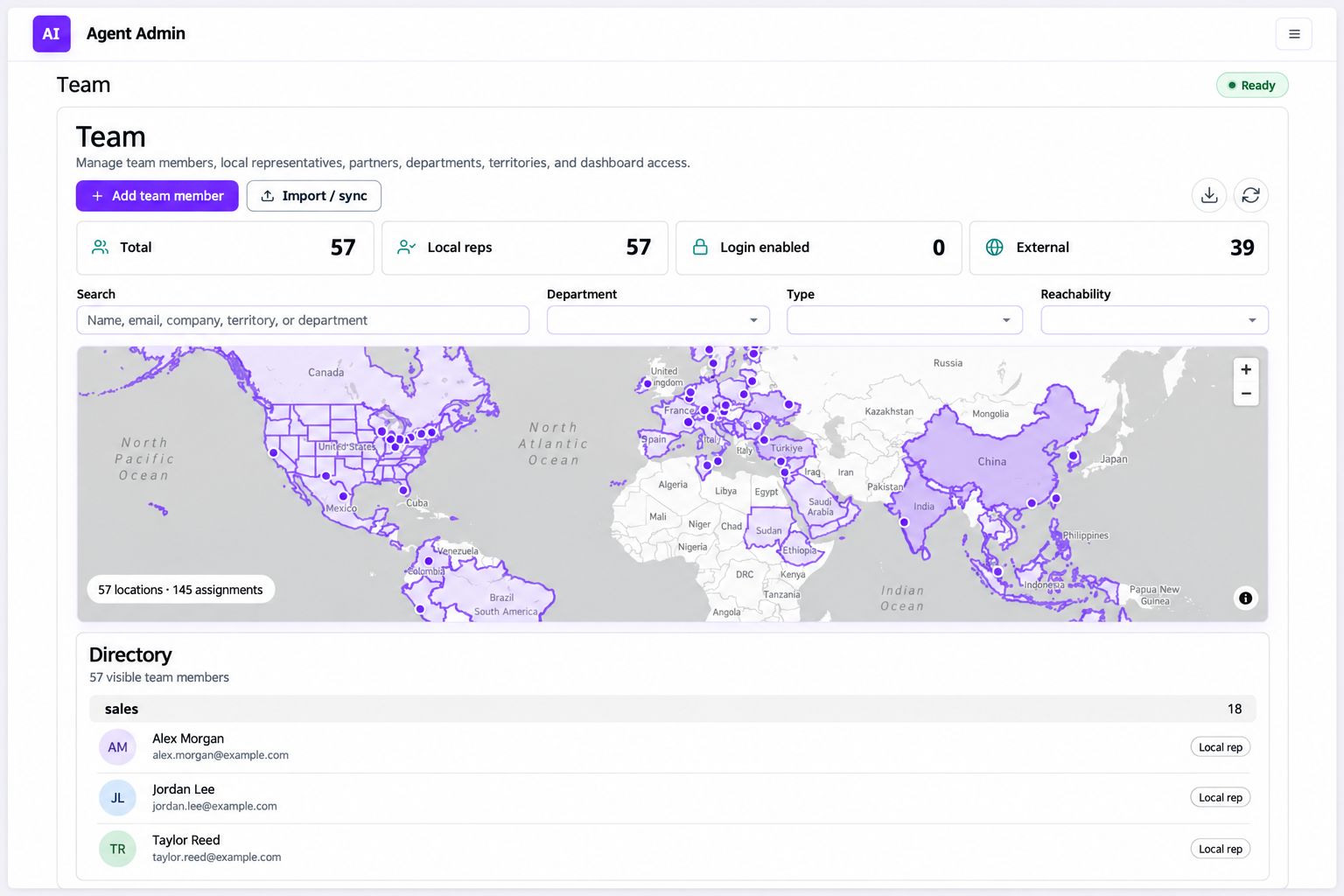This screenshot has width=1344, height=896.
Task: Download the team export icon
Action: [x=1209, y=195]
